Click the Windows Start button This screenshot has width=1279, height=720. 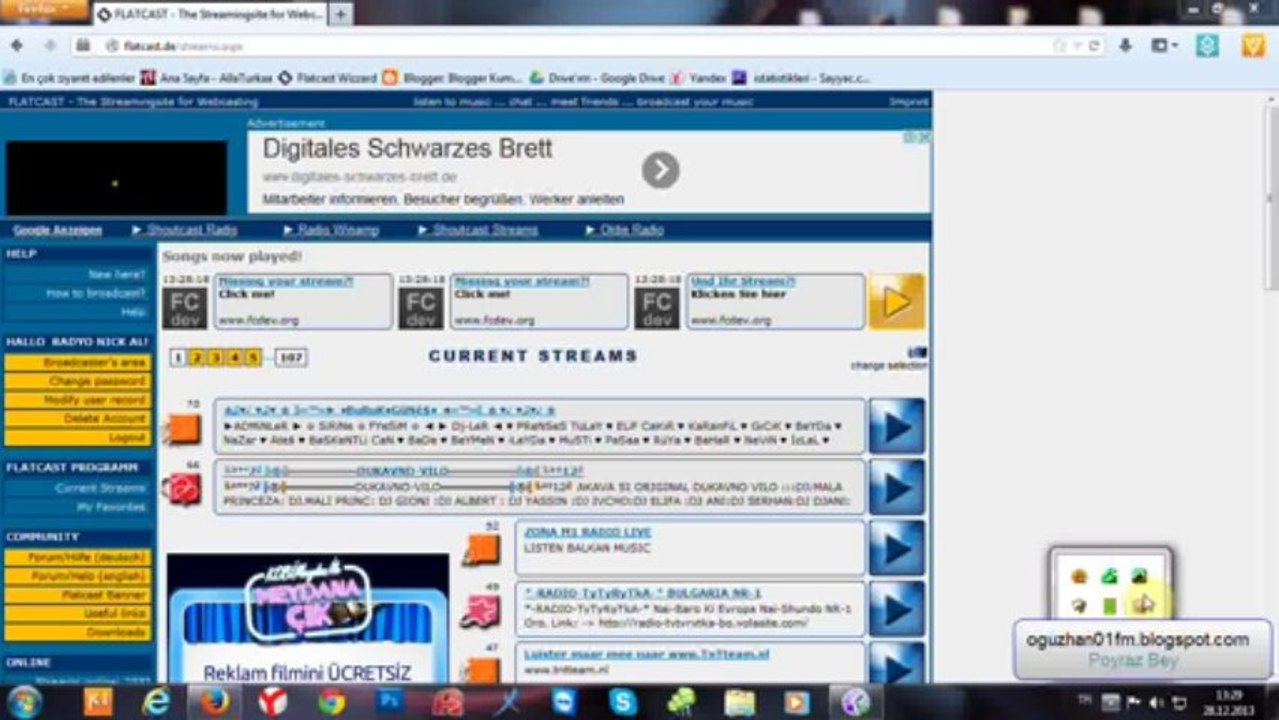click(23, 702)
